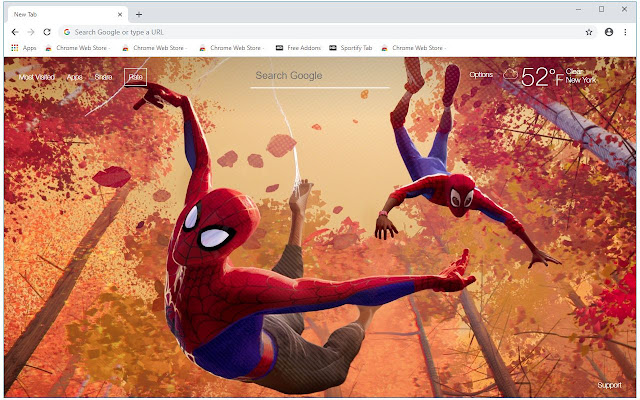Open the Support link
640x400 pixels.
609,385
